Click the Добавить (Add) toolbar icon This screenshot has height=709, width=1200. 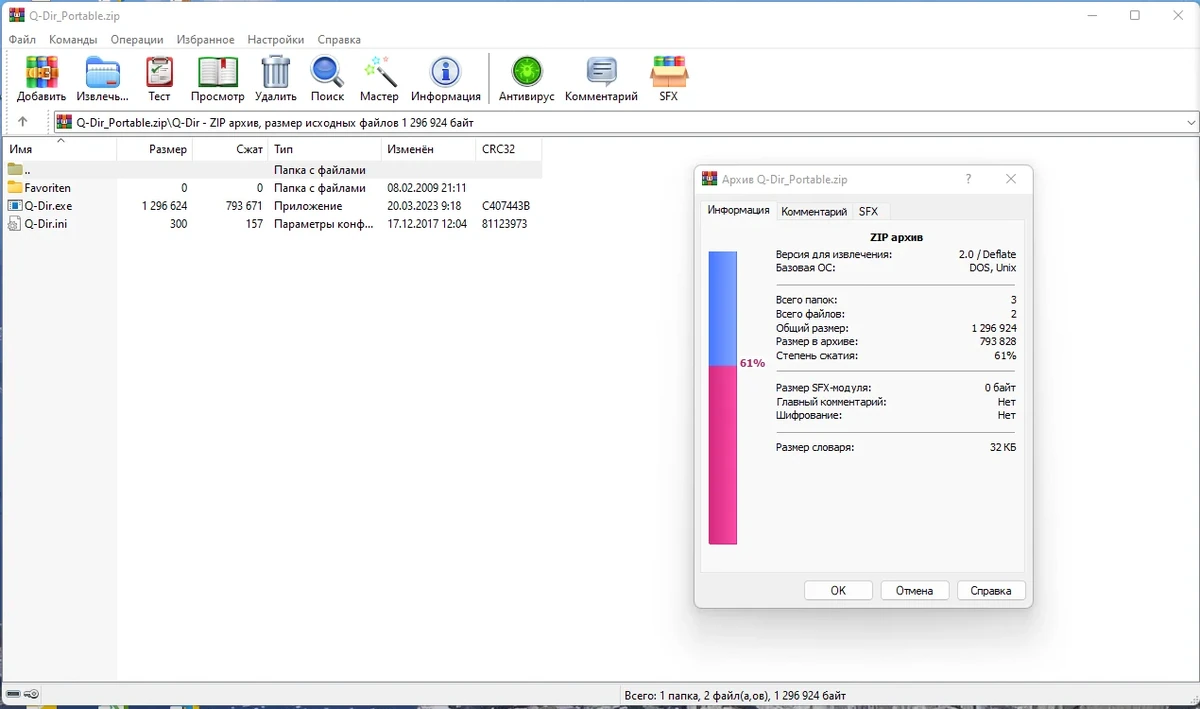tap(41, 79)
